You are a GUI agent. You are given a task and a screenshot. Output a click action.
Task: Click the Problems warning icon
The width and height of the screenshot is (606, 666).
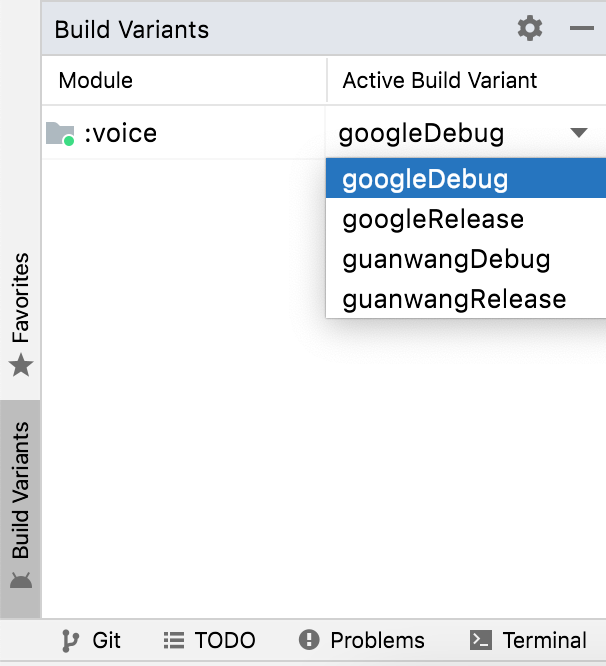[x=309, y=640]
